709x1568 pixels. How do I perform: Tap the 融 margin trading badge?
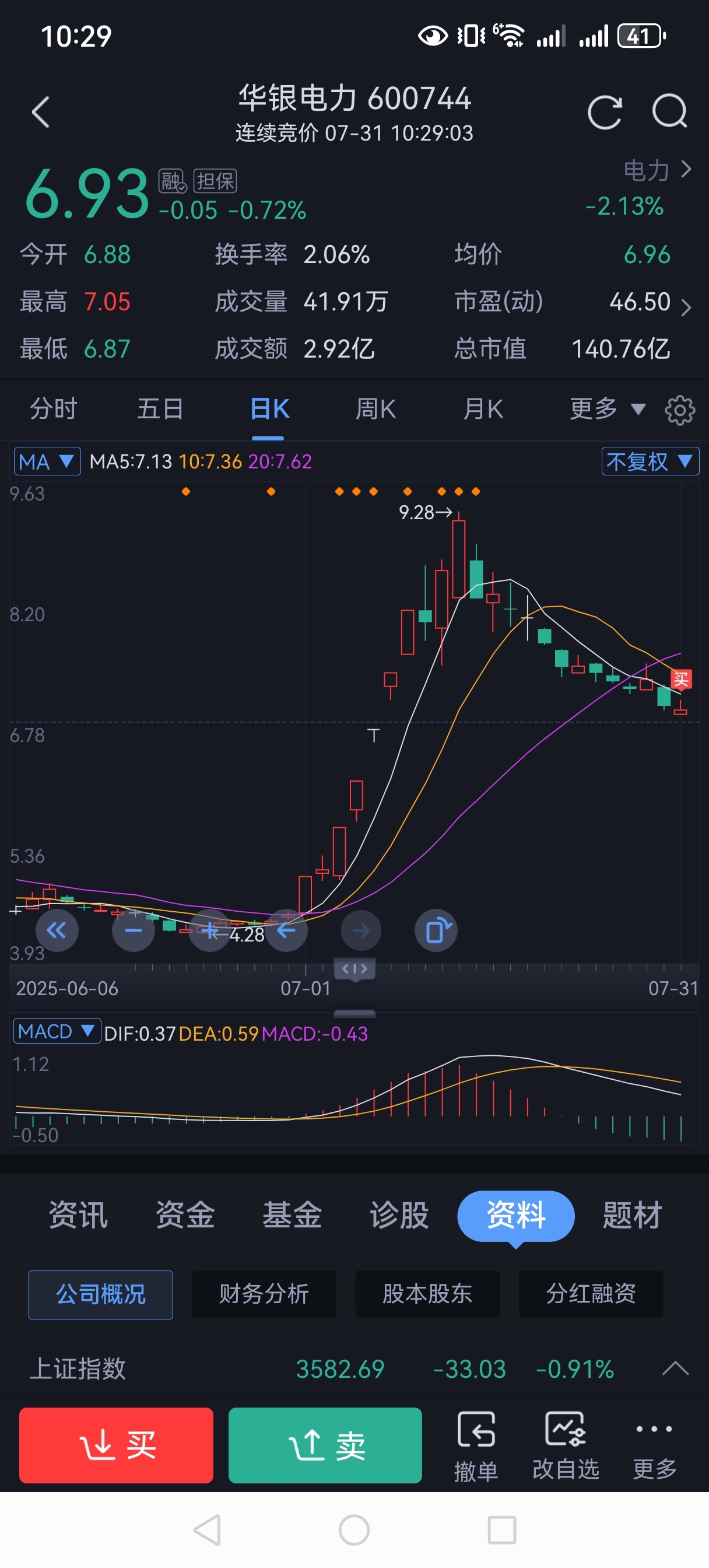tap(172, 181)
